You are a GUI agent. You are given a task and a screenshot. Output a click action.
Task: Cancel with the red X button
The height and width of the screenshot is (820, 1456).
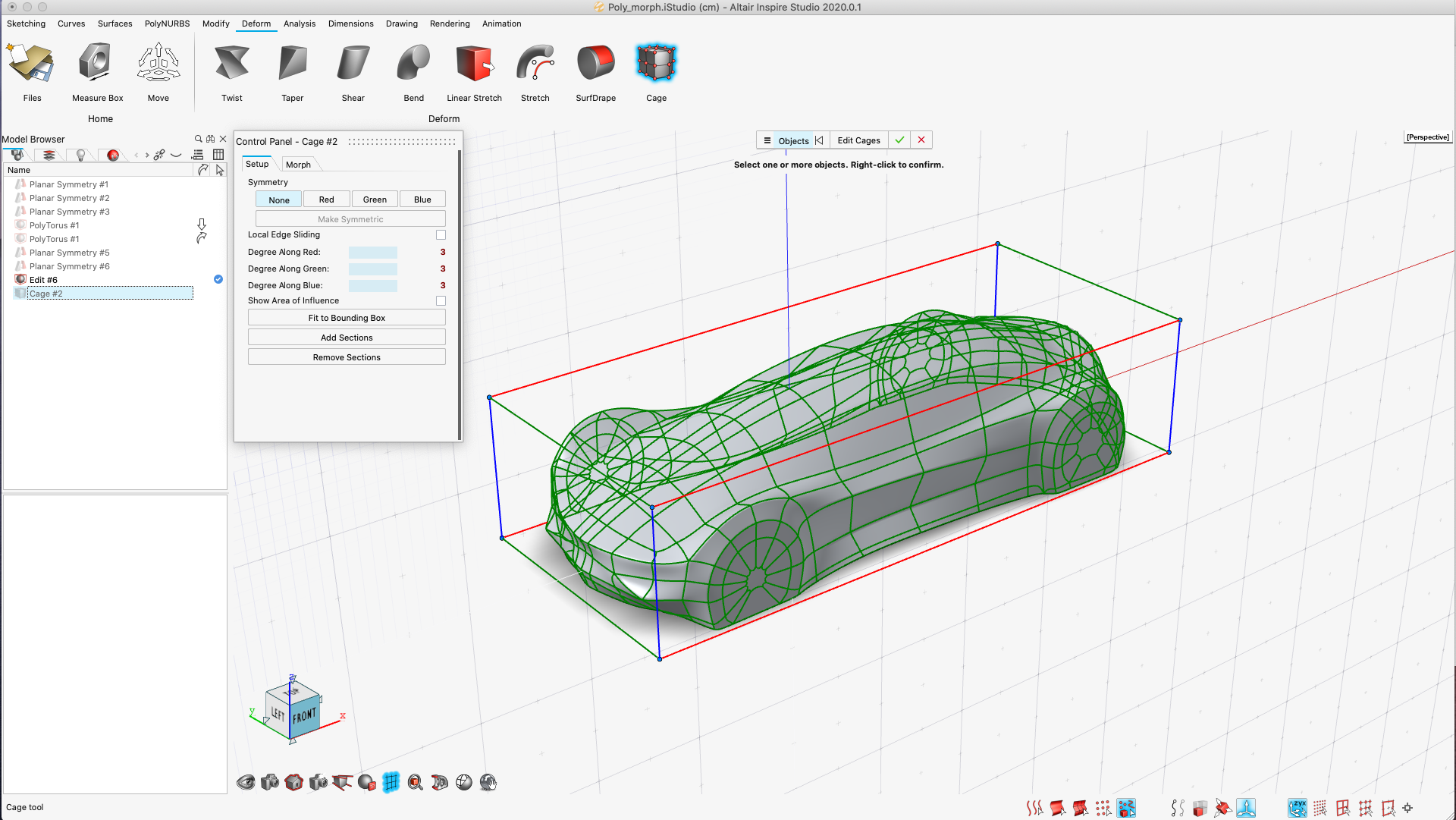coord(921,140)
